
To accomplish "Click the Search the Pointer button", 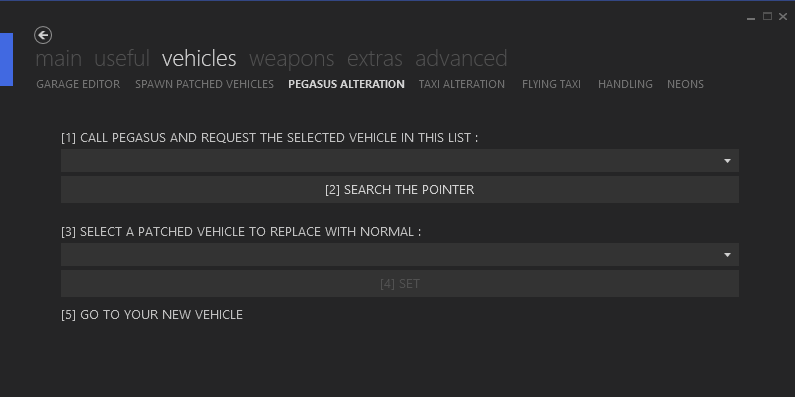I will pos(400,190).
